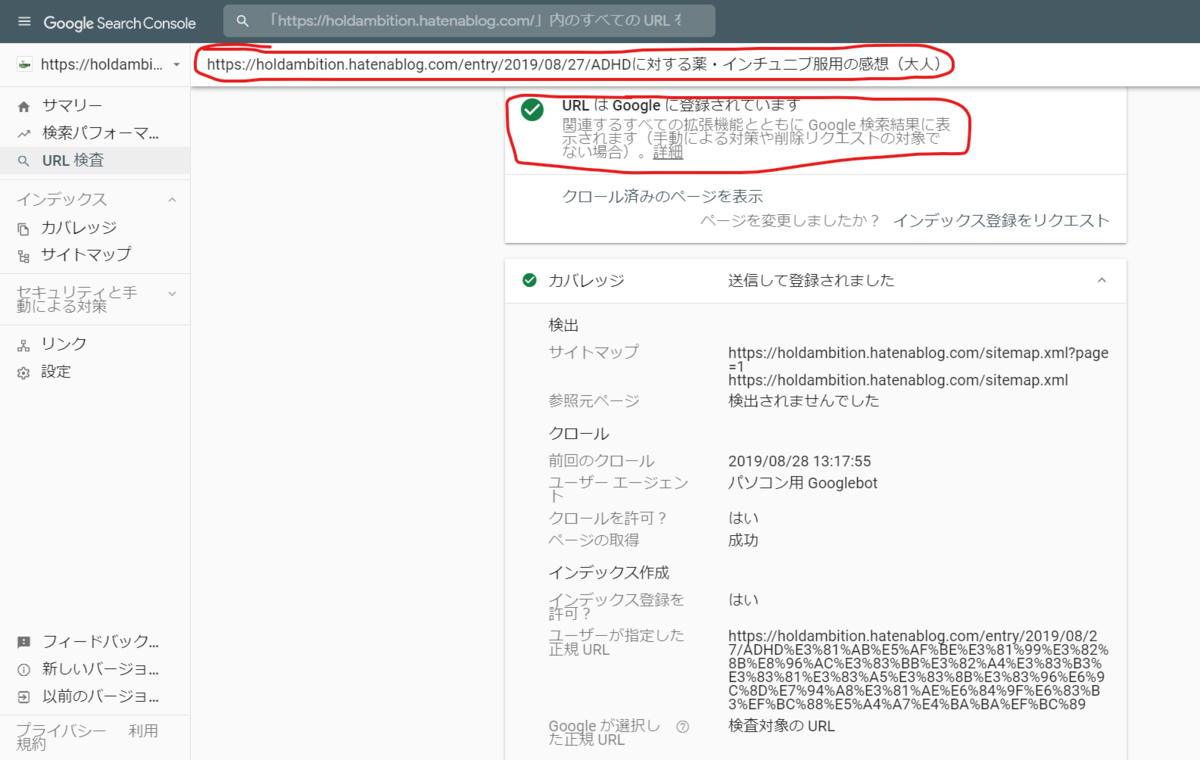Viewport: 1200px width, 760px height.
Task: Click the green URL registered check icon
Action: (532, 110)
